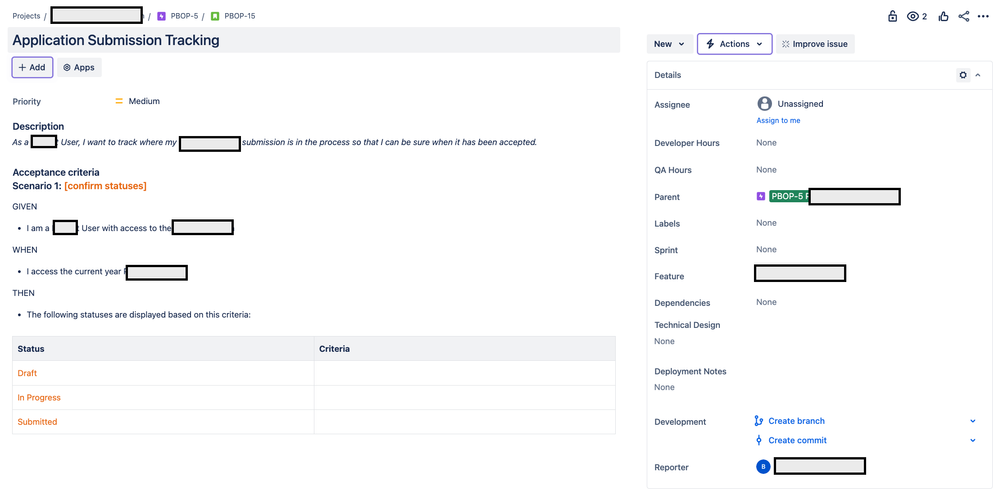Click the commit icon beside Create commit
The width and height of the screenshot is (999, 491).
(x=759, y=440)
